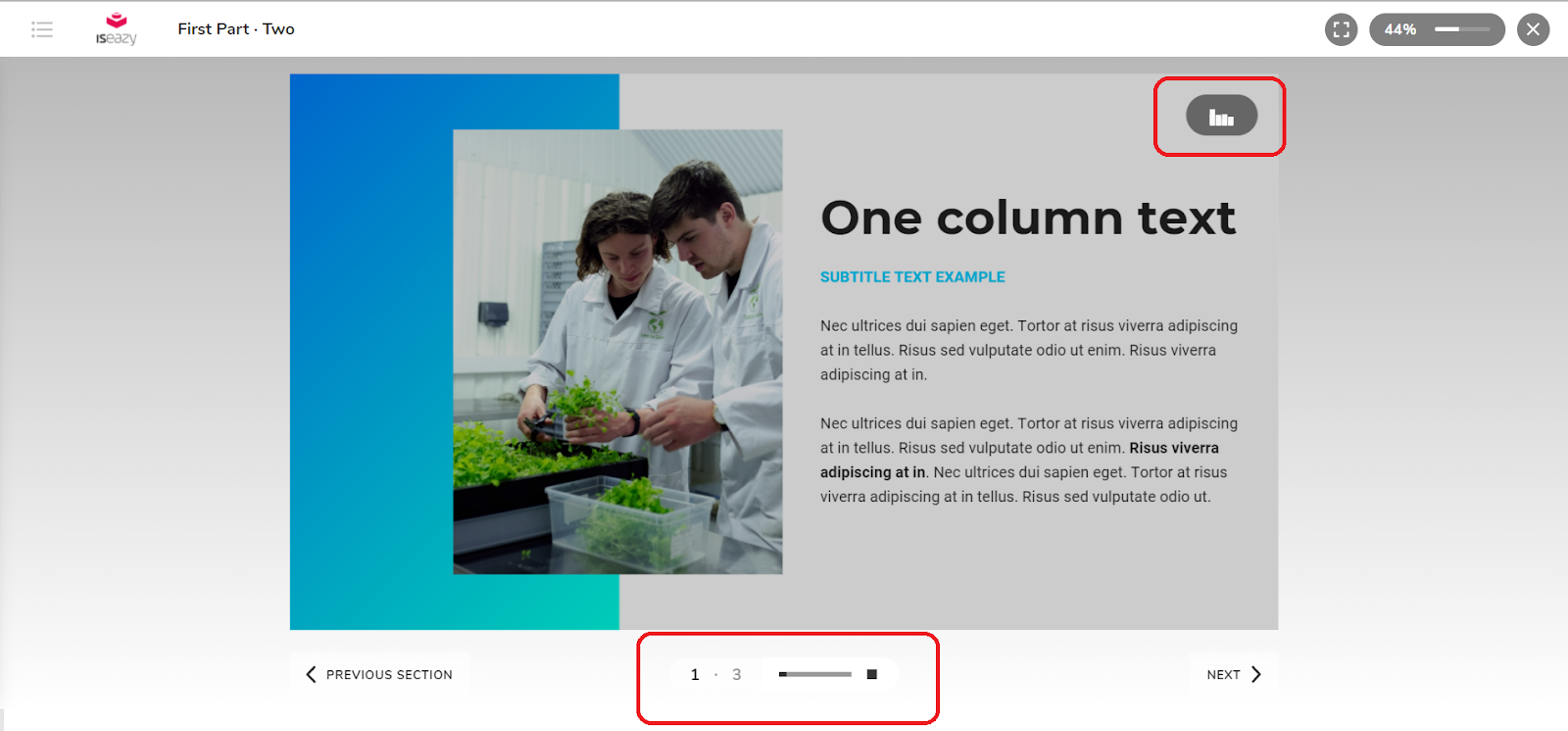Enter fullscreen mode
The image size is (1568, 731).
(x=1341, y=29)
